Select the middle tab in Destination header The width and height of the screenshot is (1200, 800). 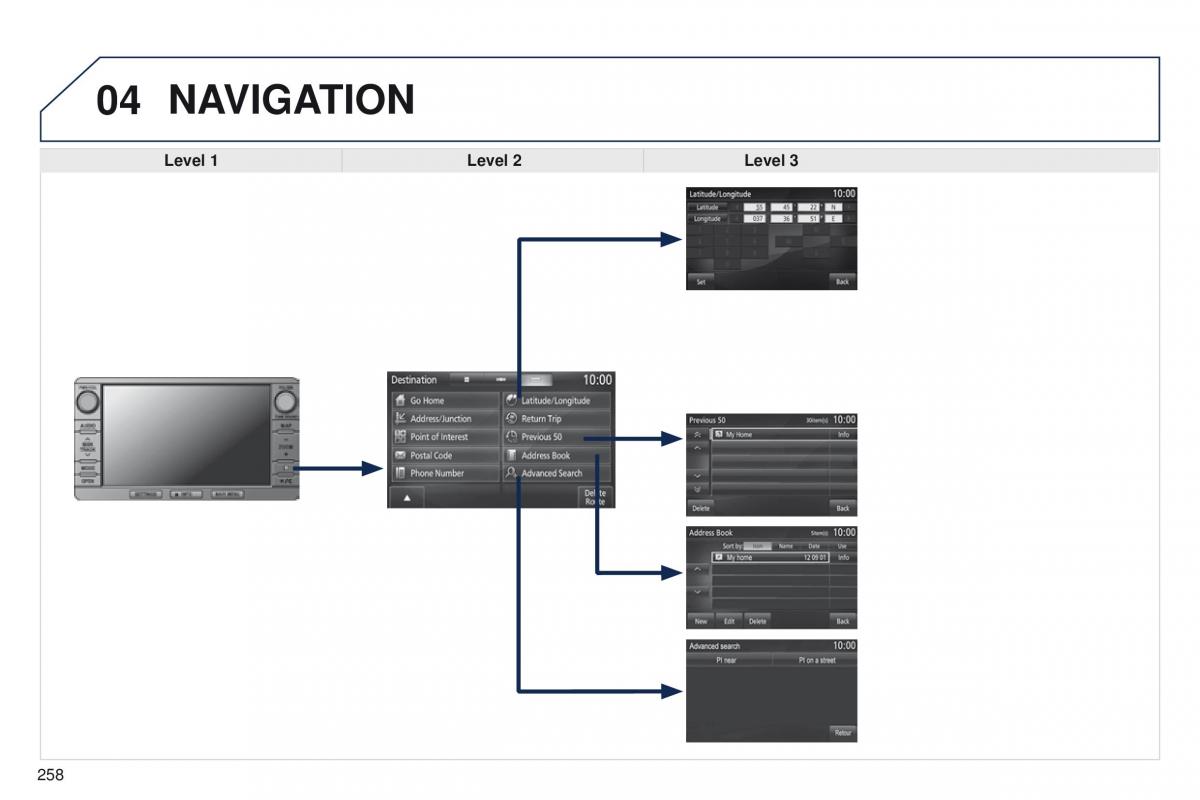click(501, 380)
